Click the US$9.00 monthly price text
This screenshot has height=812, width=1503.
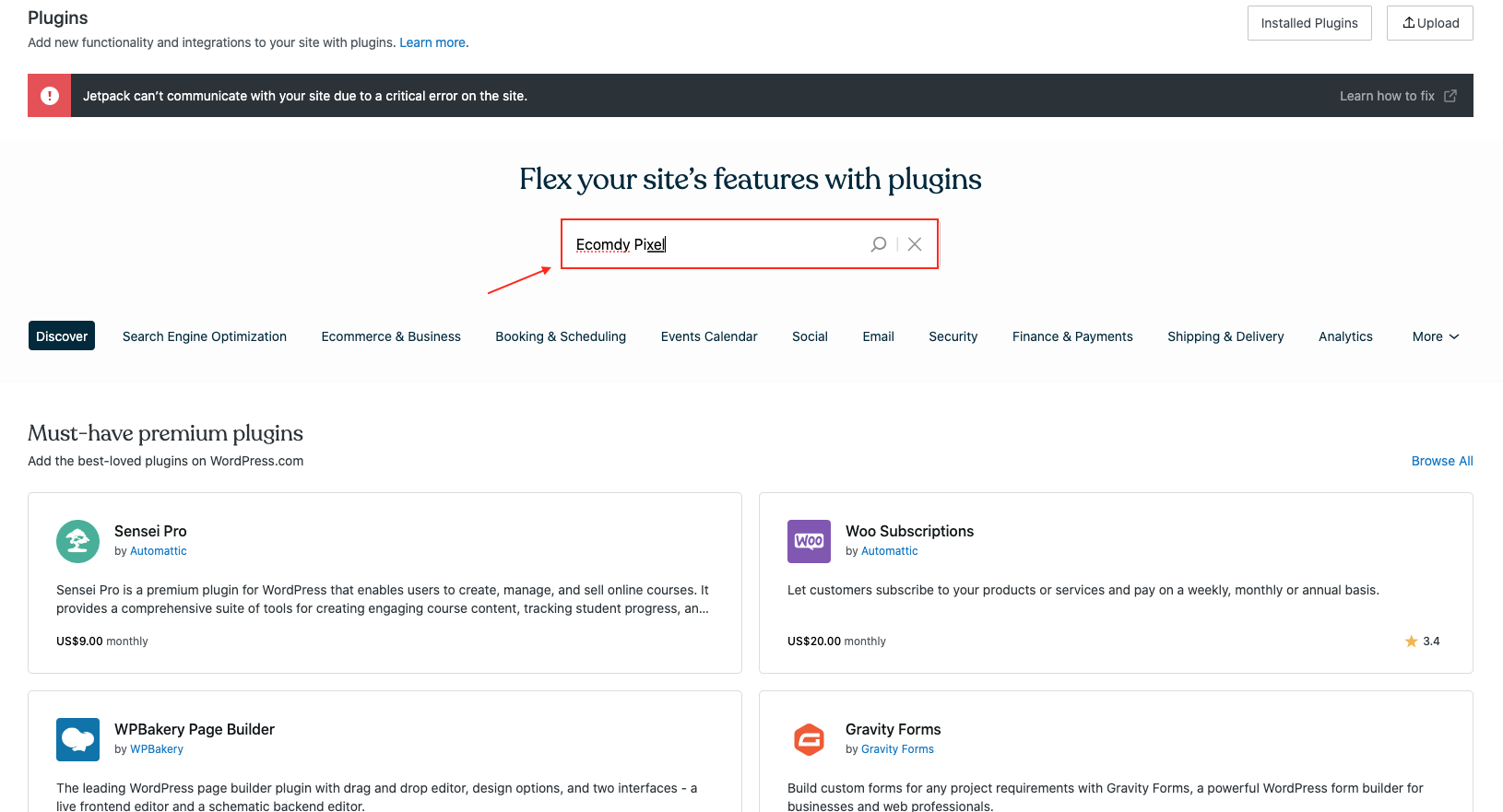(x=102, y=641)
